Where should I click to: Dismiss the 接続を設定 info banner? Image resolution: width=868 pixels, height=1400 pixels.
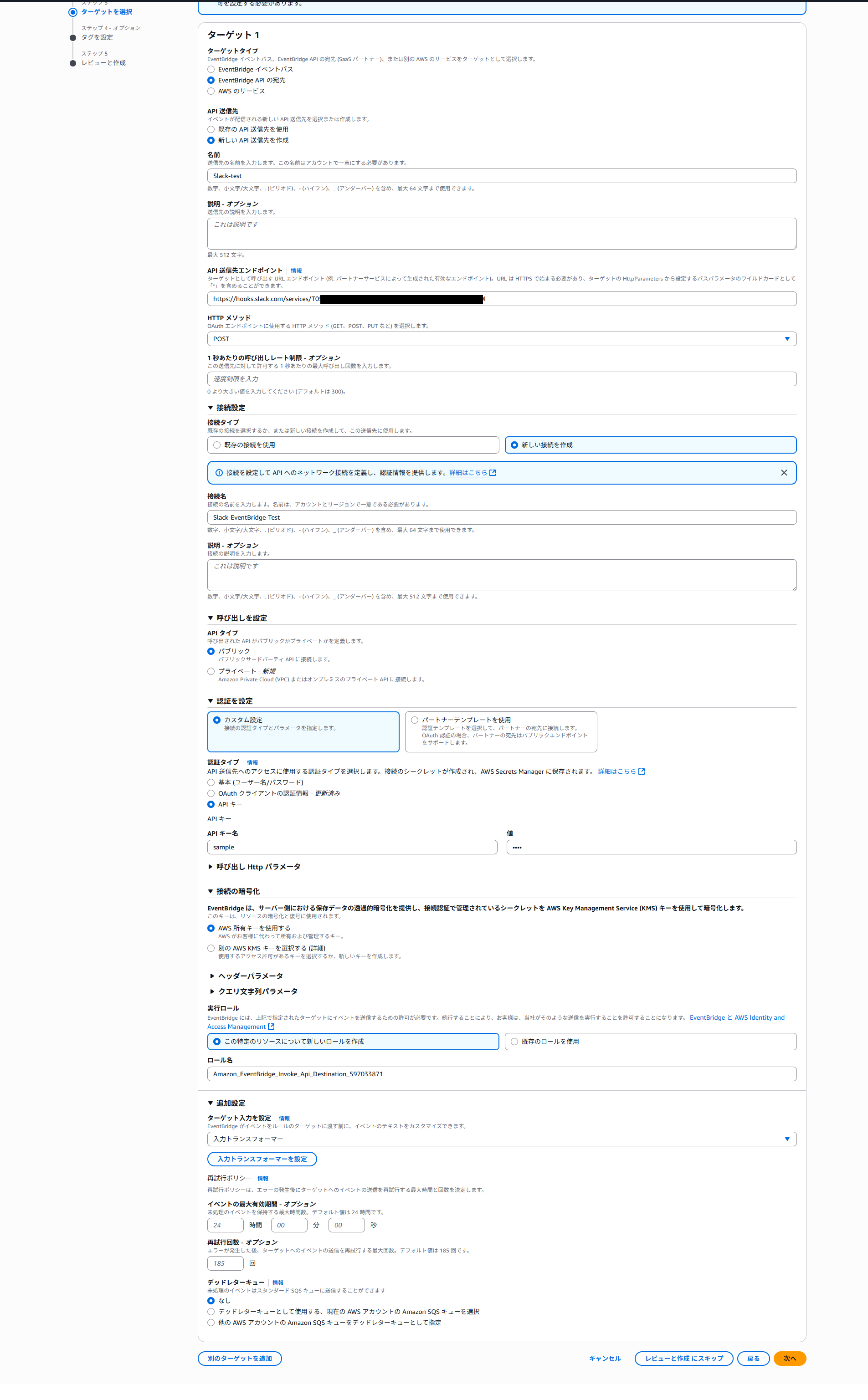pyautogui.click(x=784, y=473)
